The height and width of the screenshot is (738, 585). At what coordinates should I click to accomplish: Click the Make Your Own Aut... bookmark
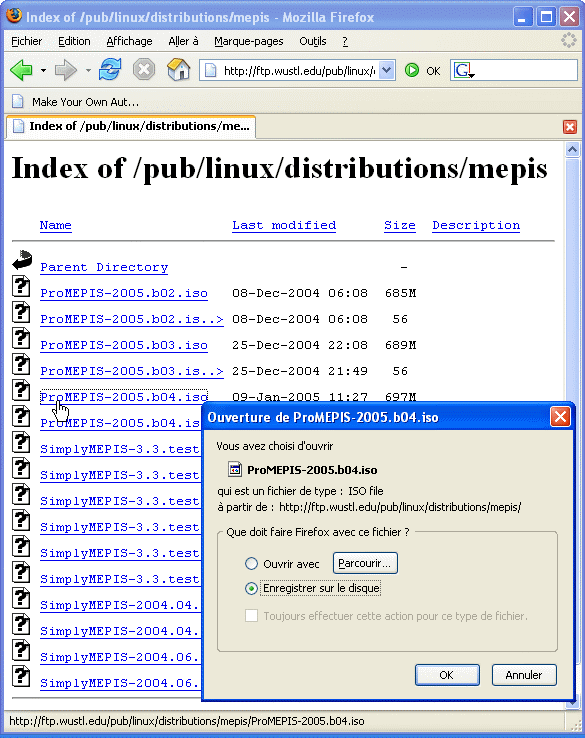pyautogui.click(x=76, y=102)
